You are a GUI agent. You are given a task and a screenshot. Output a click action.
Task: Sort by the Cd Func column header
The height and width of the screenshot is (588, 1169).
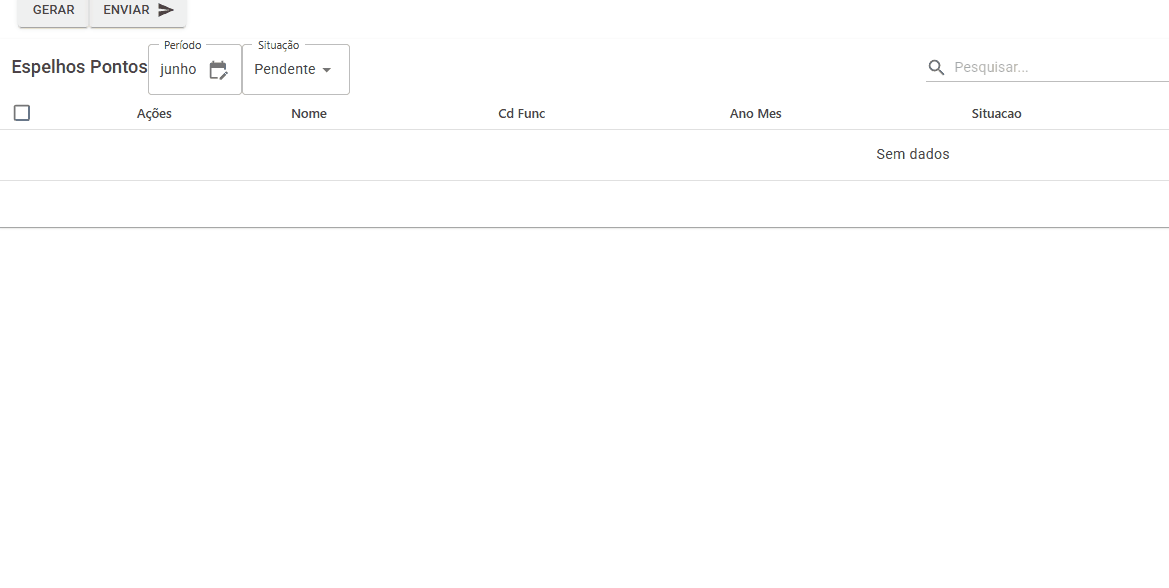coord(521,114)
